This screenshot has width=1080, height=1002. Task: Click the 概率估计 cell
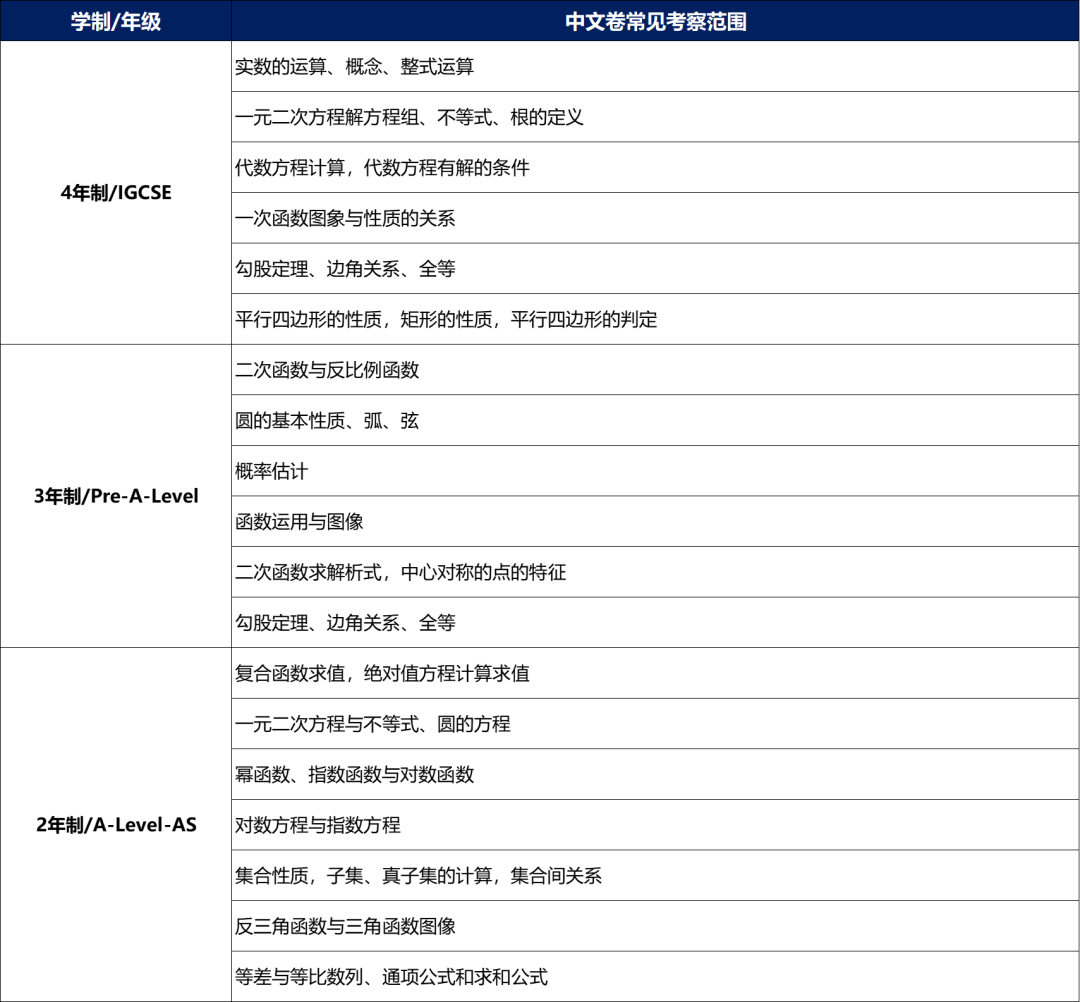(x=272, y=471)
